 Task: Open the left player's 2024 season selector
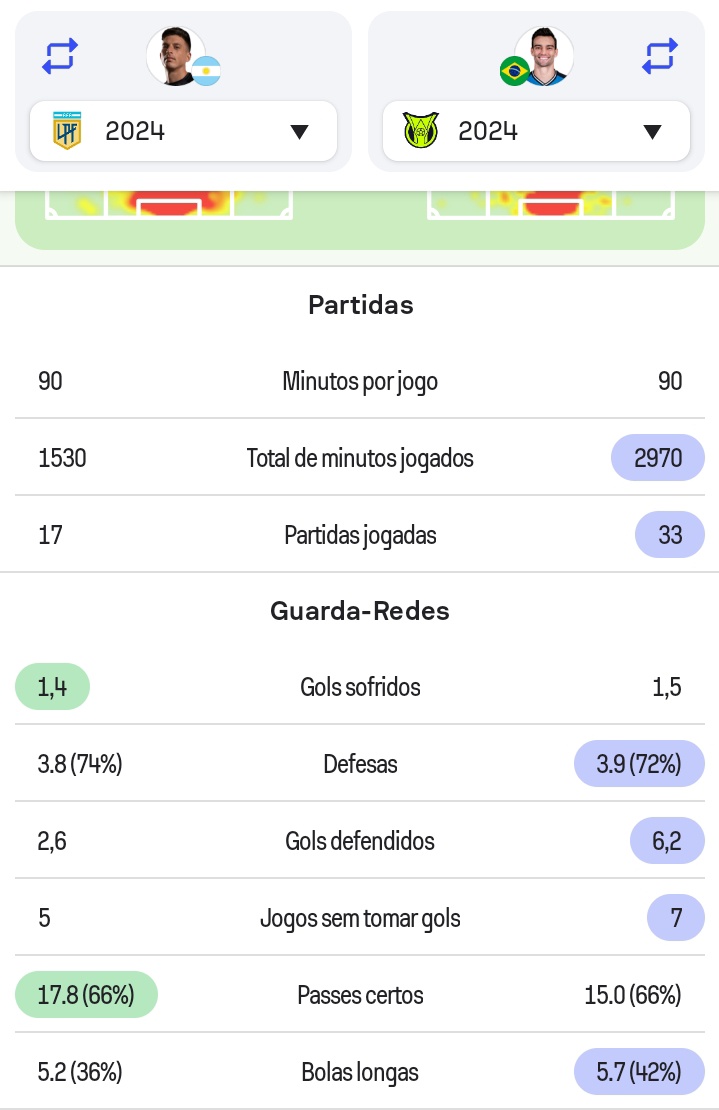pyautogui.click(x=183, y=131)
